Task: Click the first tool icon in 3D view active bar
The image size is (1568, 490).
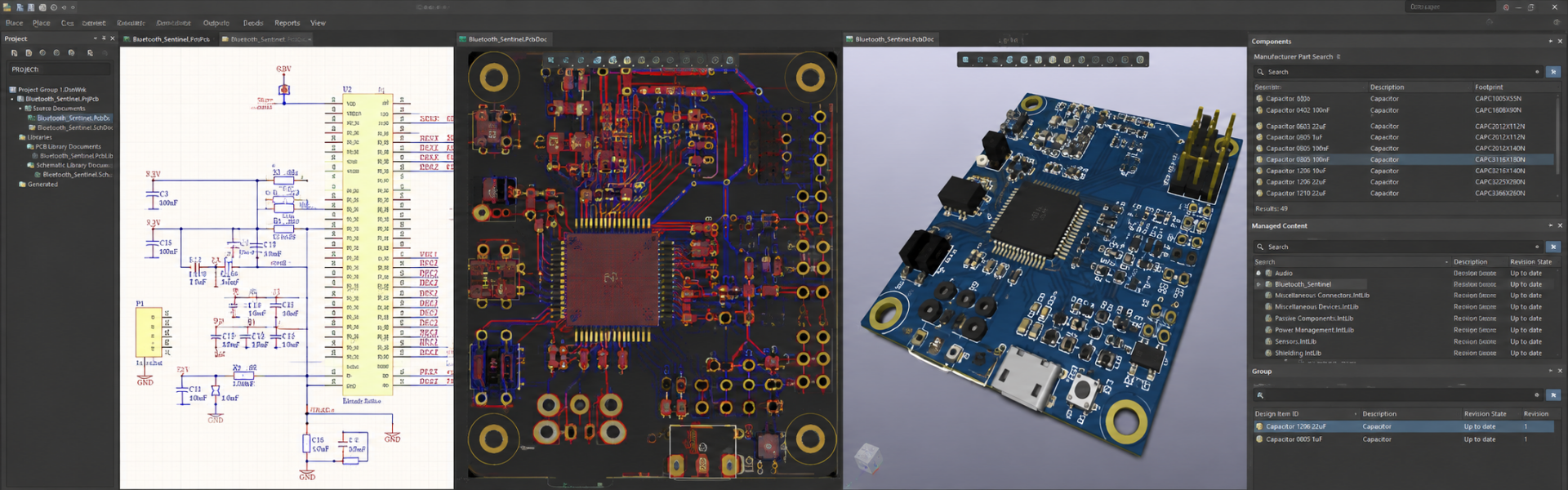Action: pos(966,60)
